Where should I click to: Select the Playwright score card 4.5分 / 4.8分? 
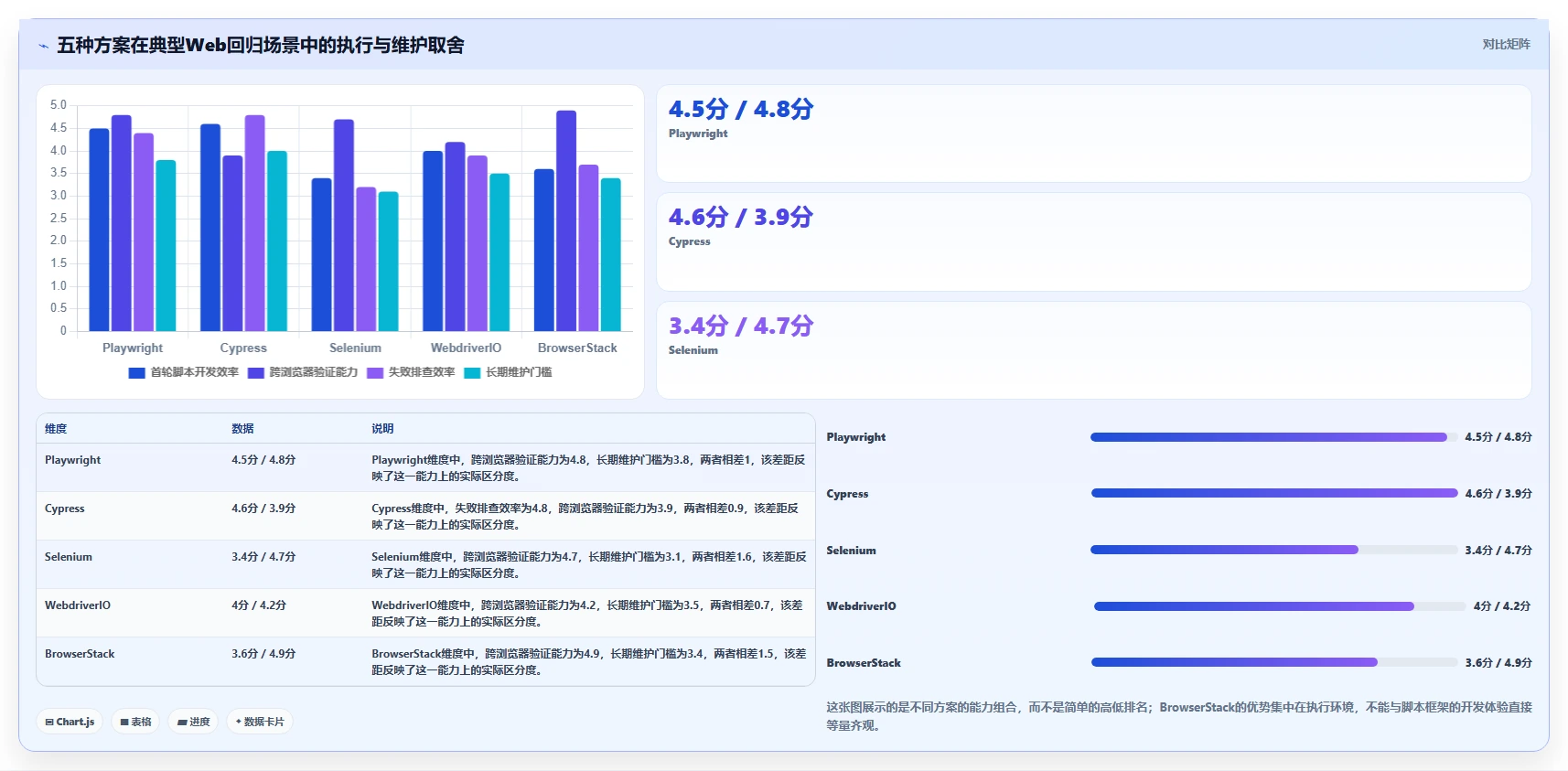click(x=1093, y=134)
